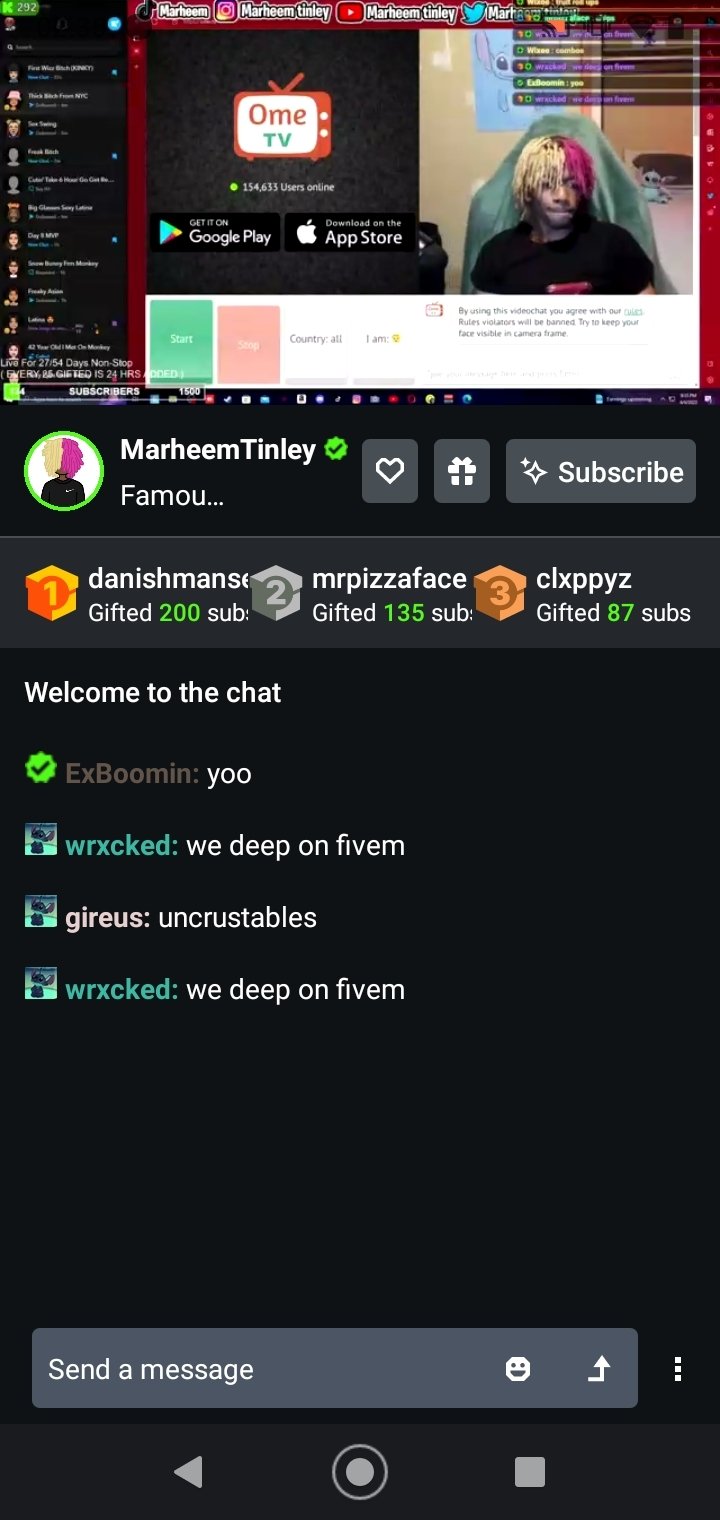Tap the heart follow icon

[x=390, y=471]
